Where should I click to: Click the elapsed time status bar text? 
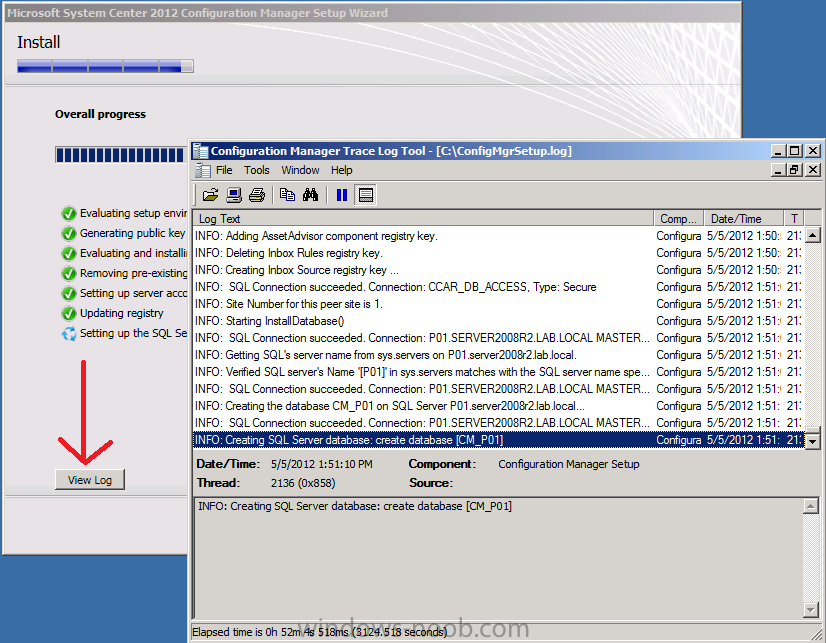[320, 632]
